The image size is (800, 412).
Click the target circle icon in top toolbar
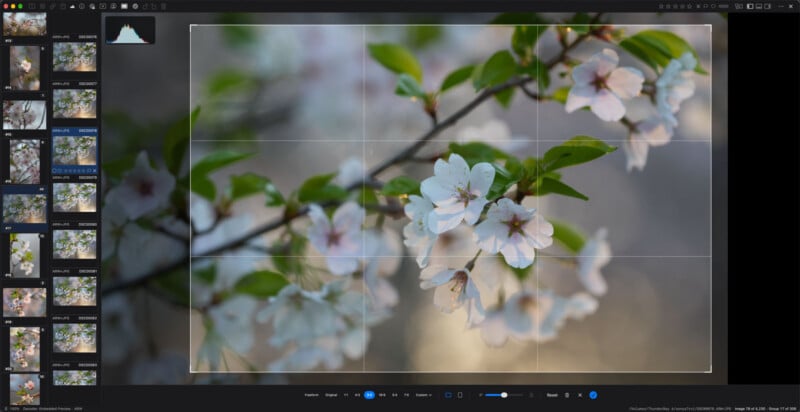pos(135,6)
